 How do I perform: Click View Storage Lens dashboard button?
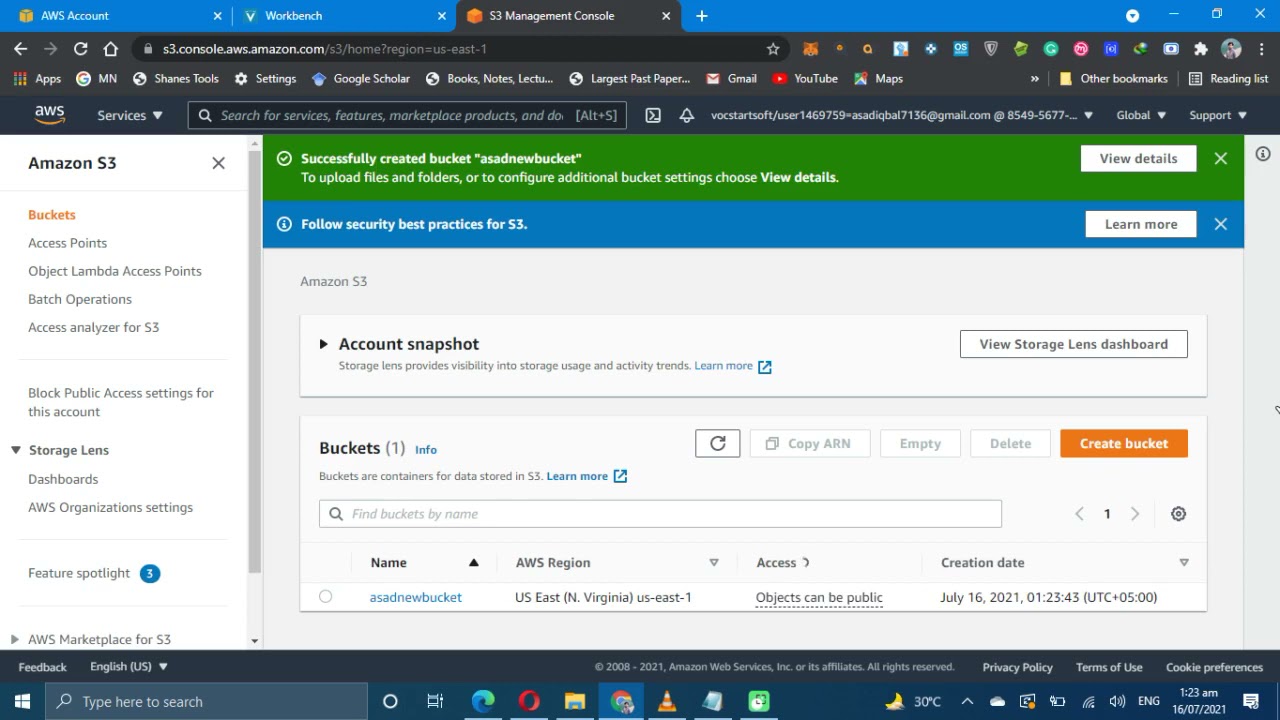click(x=1074, y=344)
